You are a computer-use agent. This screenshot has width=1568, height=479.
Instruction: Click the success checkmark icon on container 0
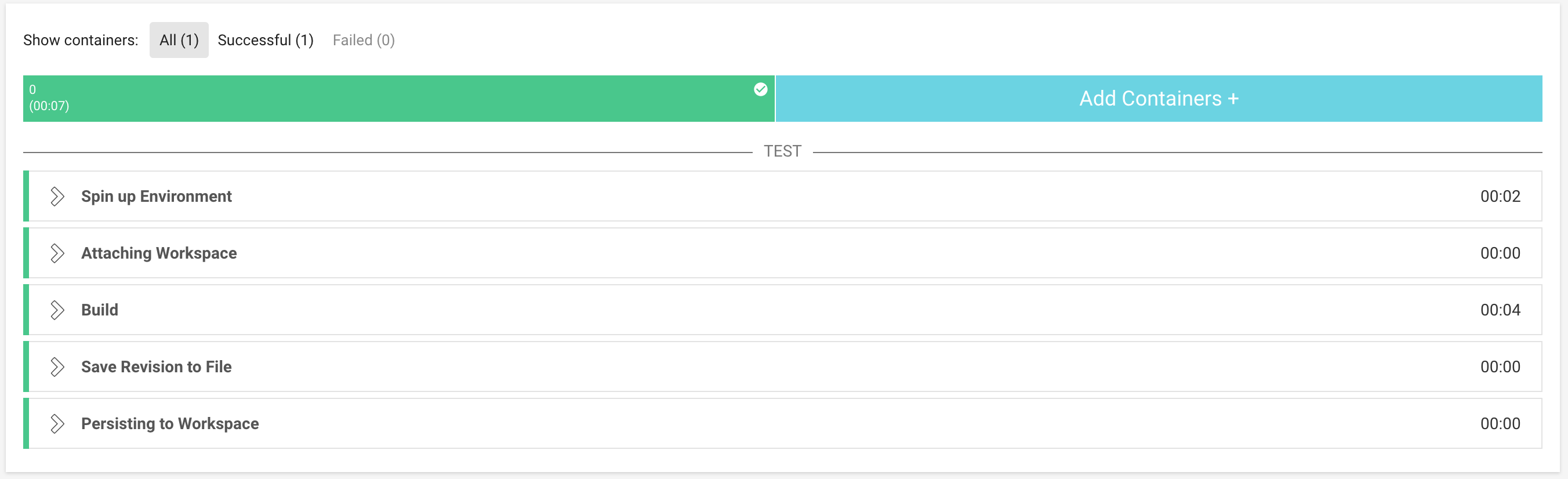tap(760, 89)
